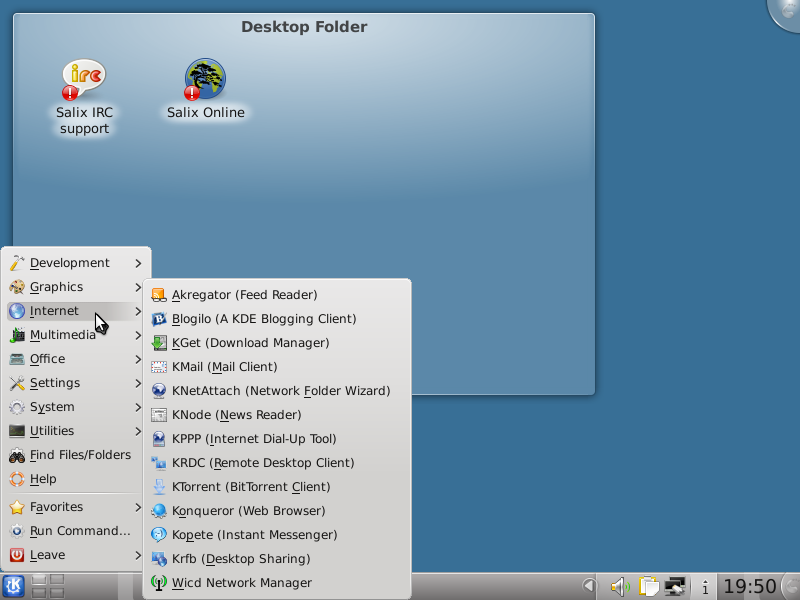This screenshot has height=600, width=800.
Task: Open the notifications info tray icon
Action: click(x=705, y=587)
